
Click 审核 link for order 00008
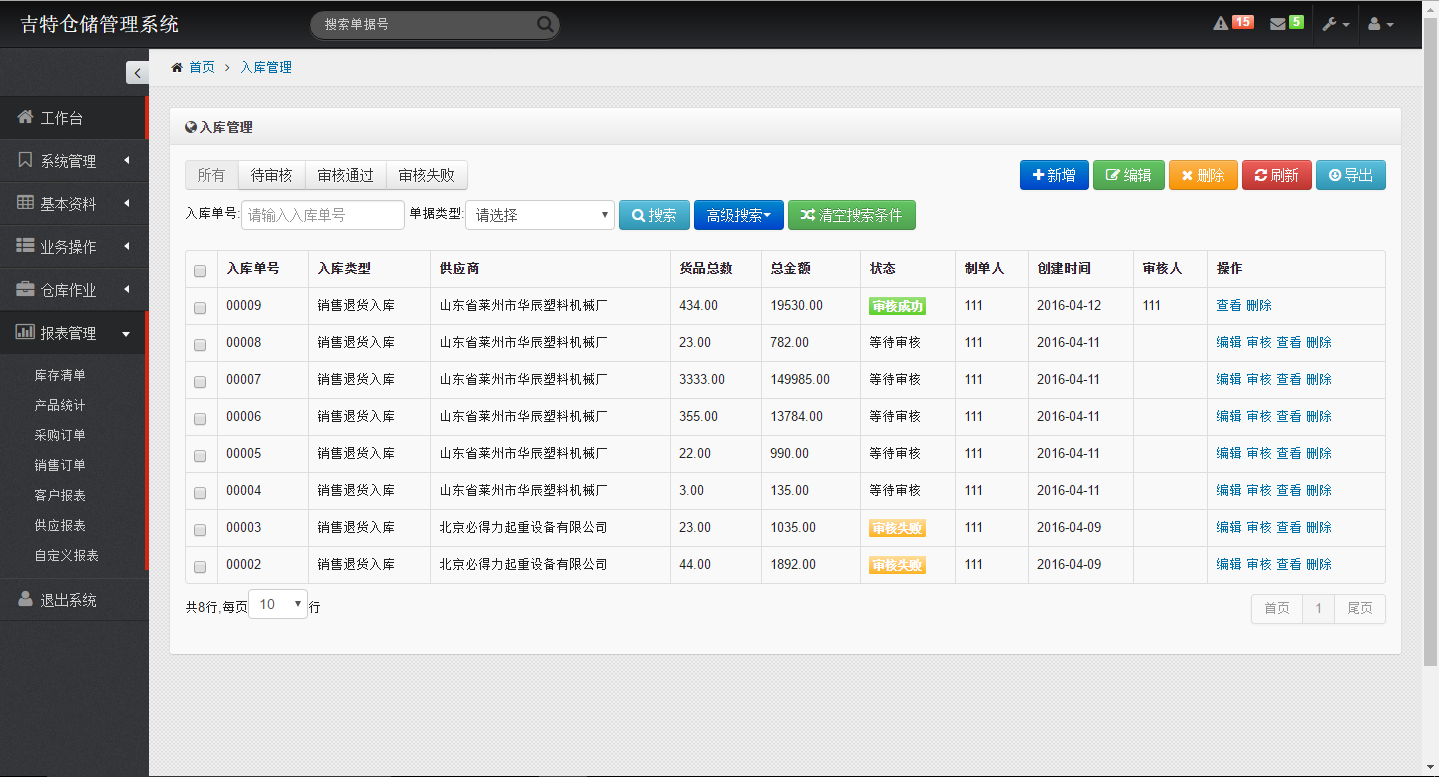[x=1258, y=342]
